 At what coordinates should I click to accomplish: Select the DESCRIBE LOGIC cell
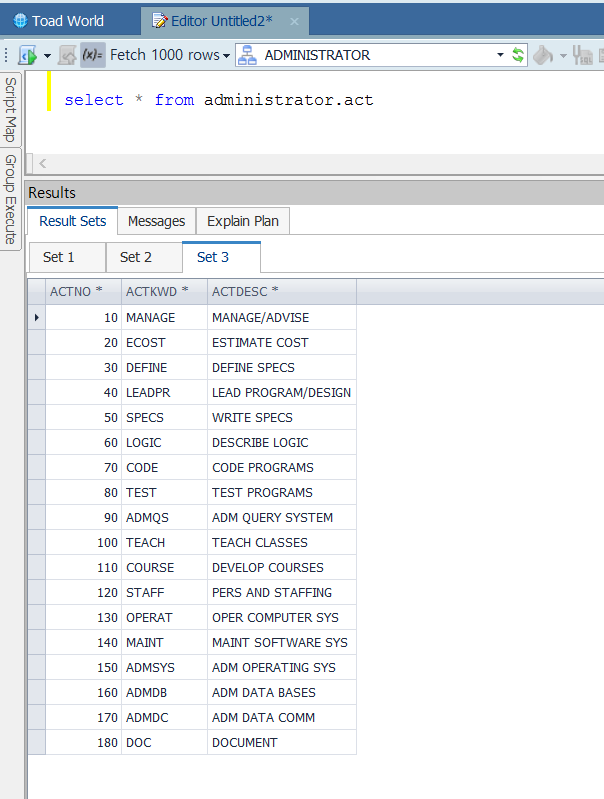point(282,442)
